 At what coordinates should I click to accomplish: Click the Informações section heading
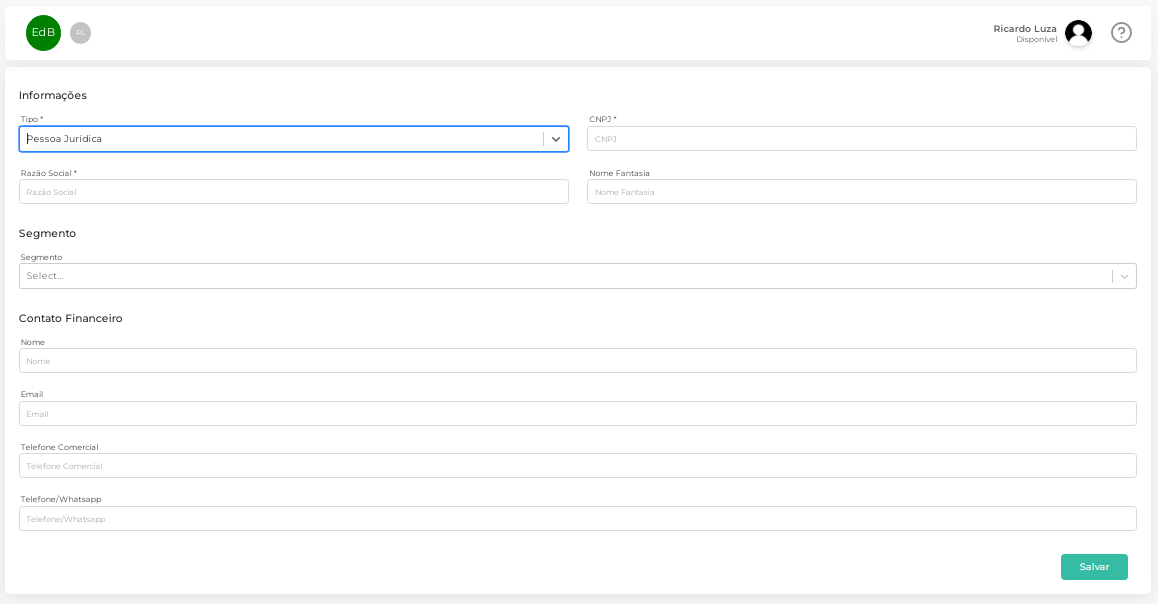pyautogui.click(x=53, y=95)
